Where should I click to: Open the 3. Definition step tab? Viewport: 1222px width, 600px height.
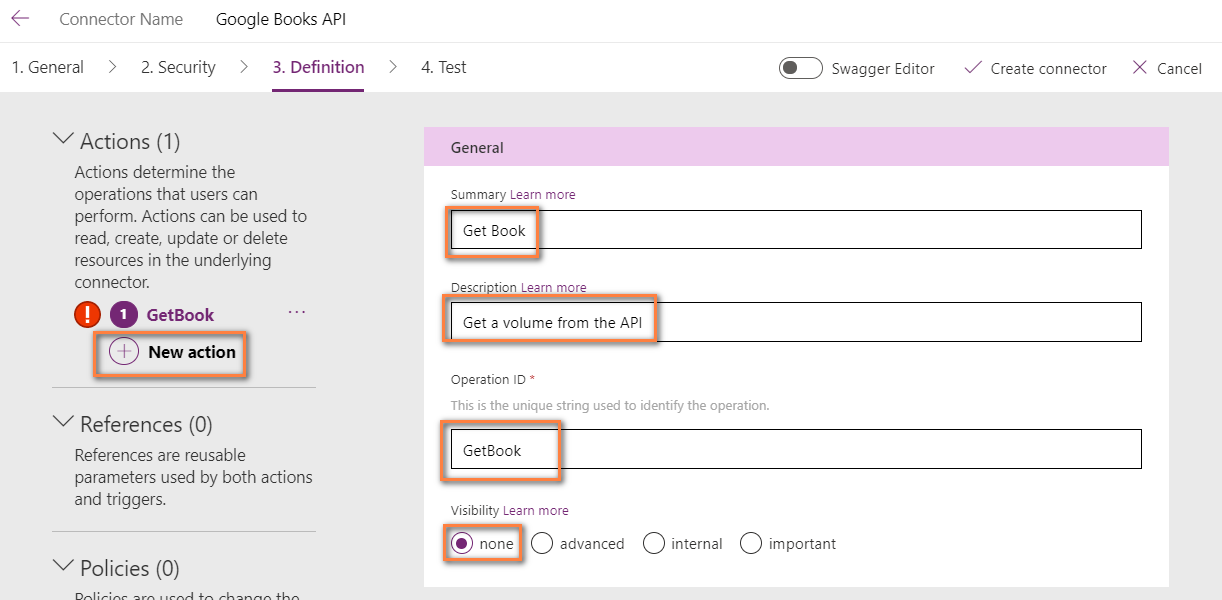(318, 67)
